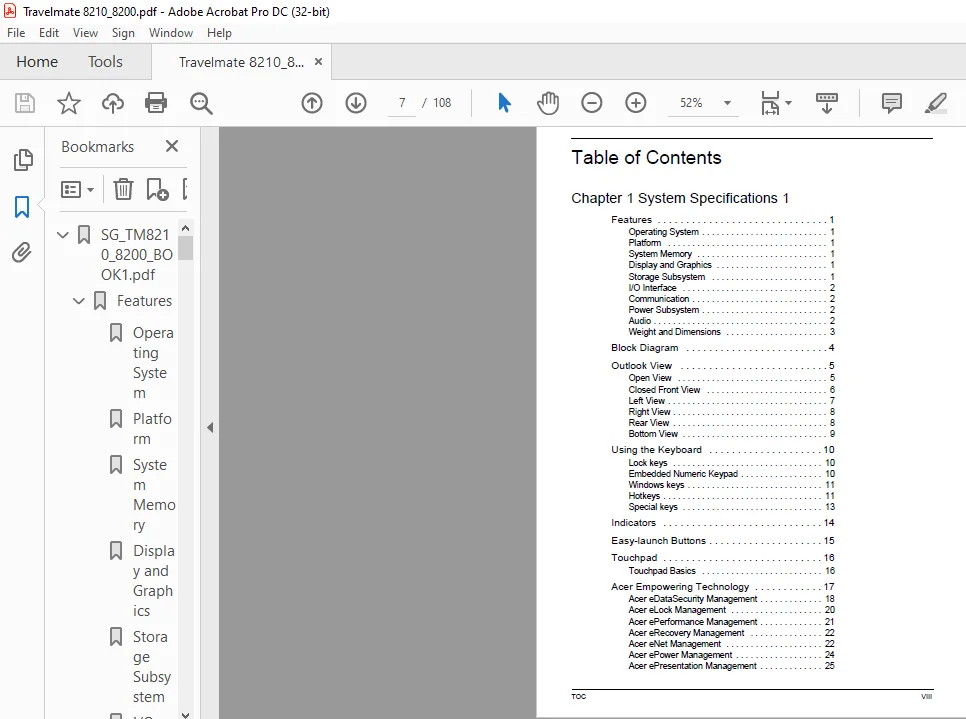
Task: Open the Window menu
Action: 171,33
